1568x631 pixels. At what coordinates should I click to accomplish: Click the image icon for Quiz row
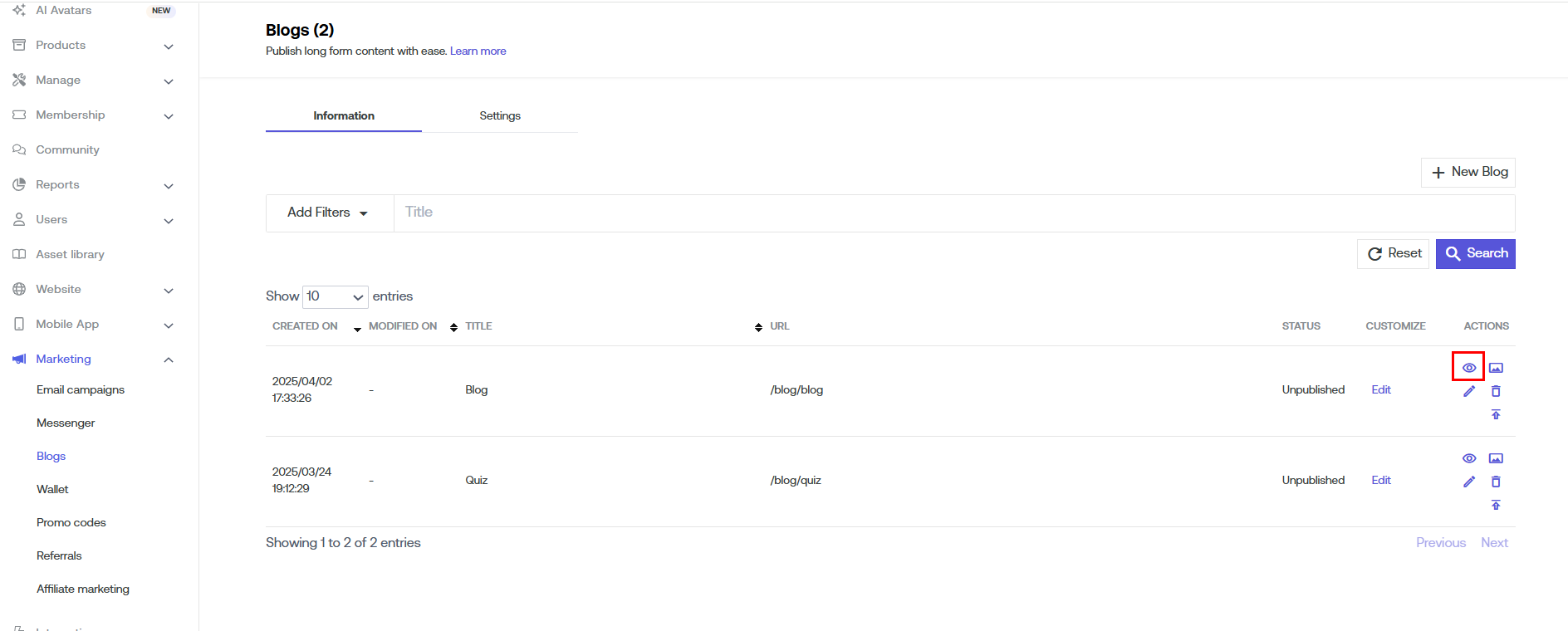[x=1496, y=458]
